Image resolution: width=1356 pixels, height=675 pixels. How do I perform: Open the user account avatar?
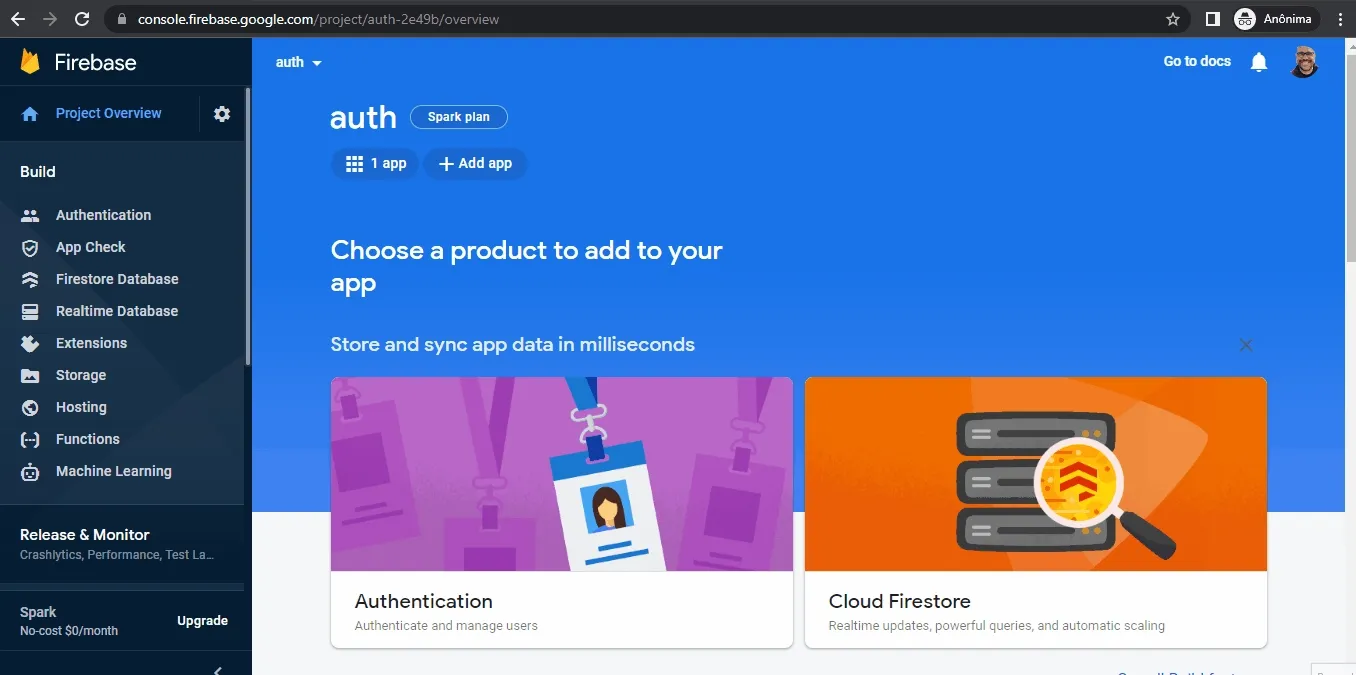pos(1303,62)
